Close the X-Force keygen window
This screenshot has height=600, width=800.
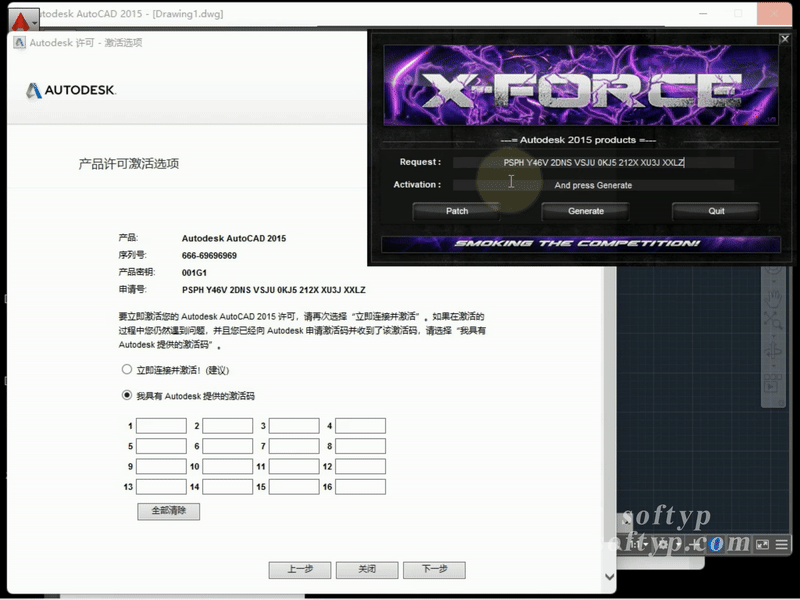tap(785, 39)
